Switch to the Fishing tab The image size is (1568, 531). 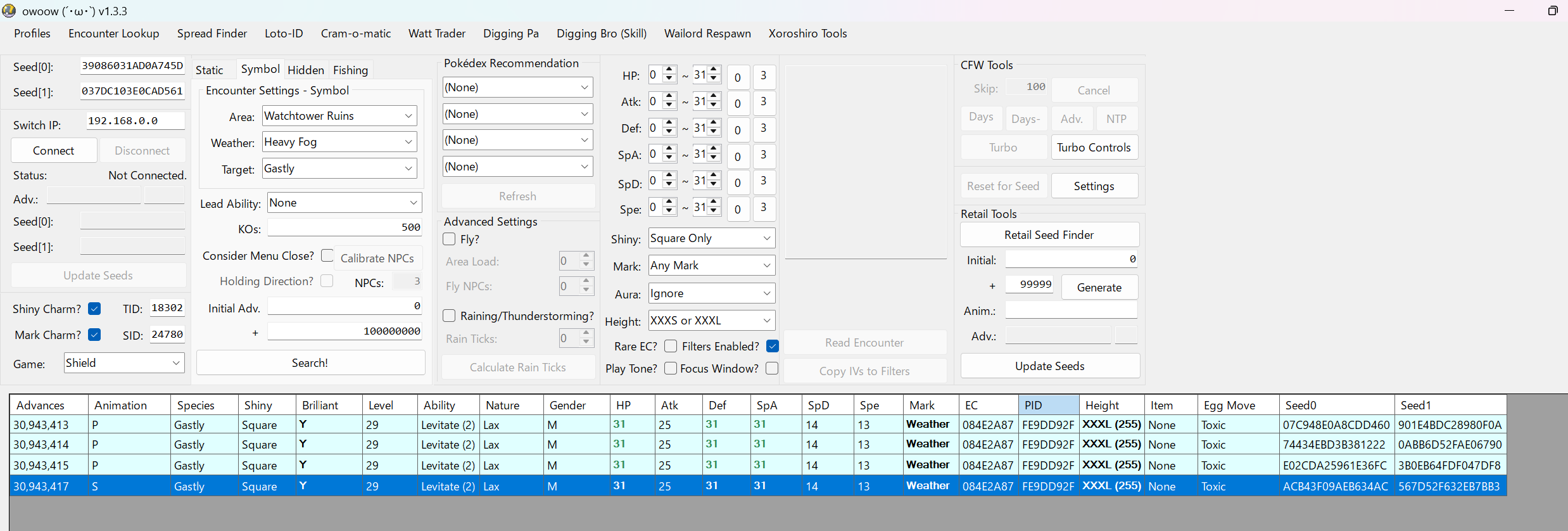(x=350, y=70)
